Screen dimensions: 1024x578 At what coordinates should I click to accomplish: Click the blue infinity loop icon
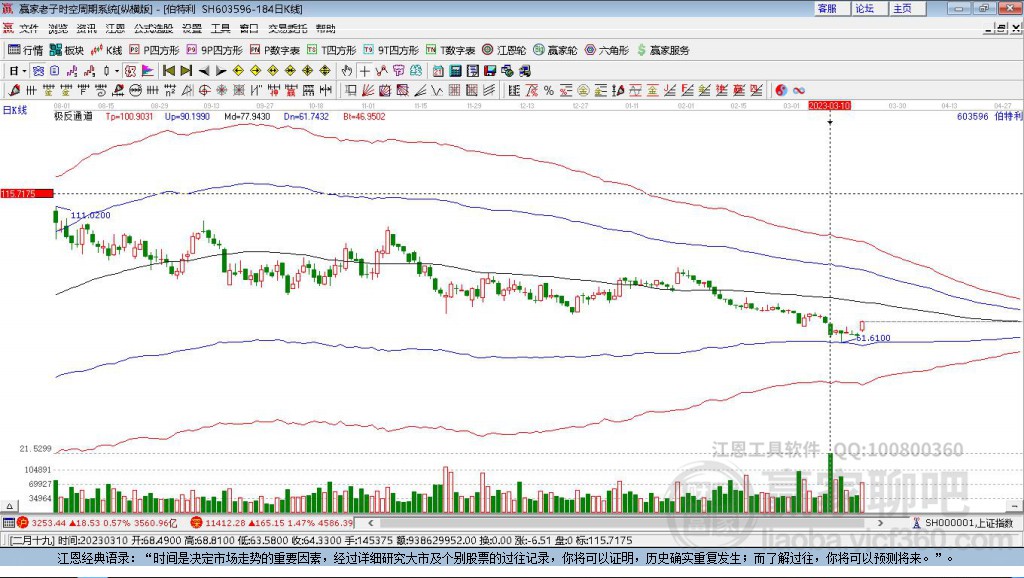[799, 90]
